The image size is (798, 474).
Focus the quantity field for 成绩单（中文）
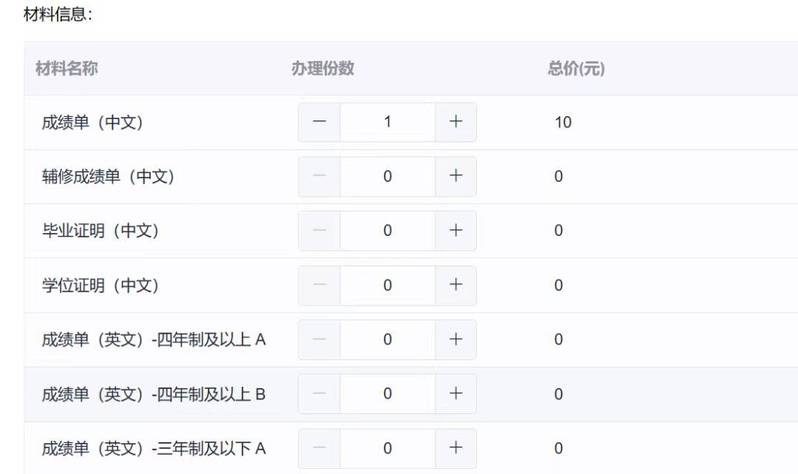[x=387, y=122]
